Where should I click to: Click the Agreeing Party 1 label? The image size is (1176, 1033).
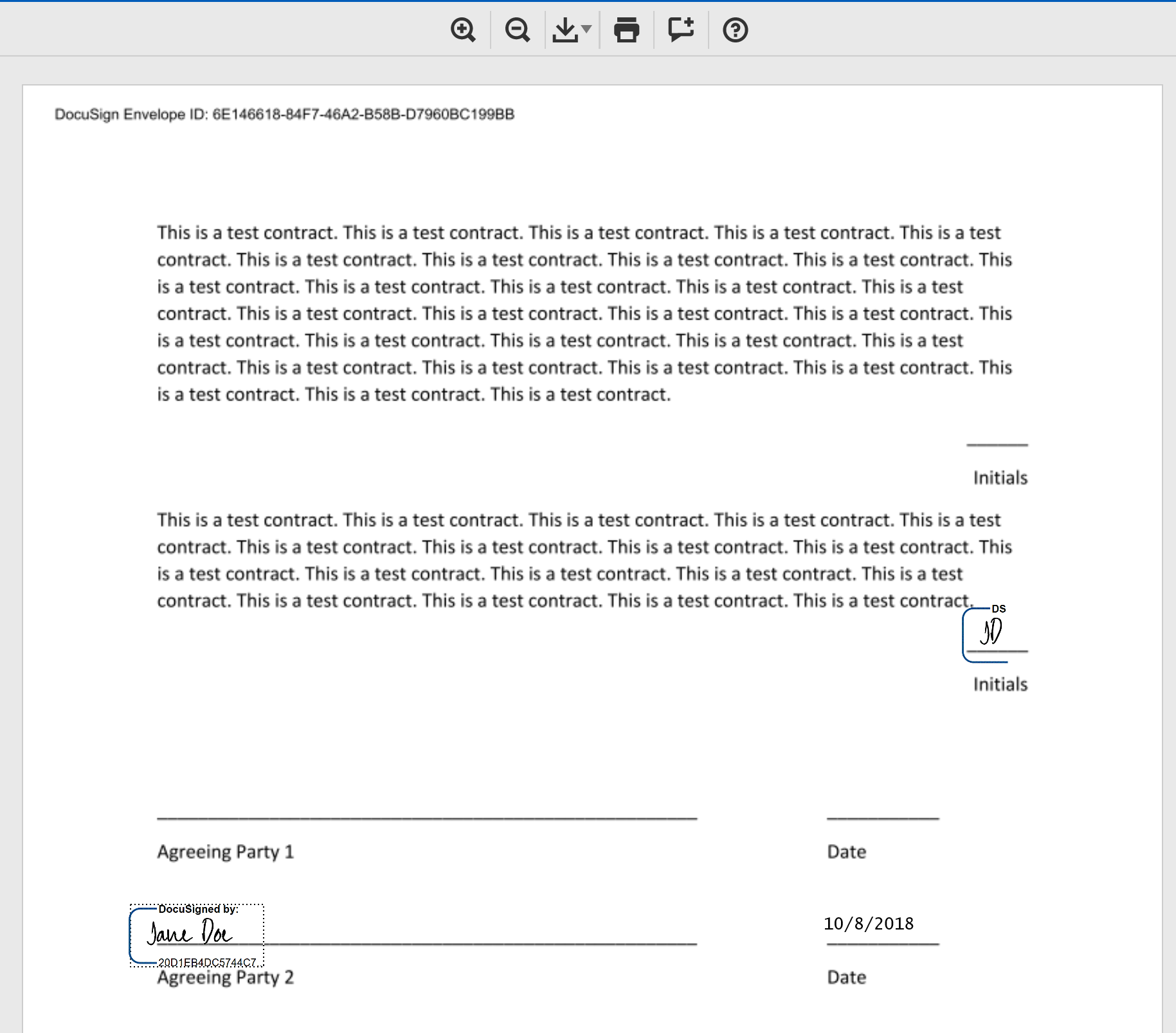226,852
